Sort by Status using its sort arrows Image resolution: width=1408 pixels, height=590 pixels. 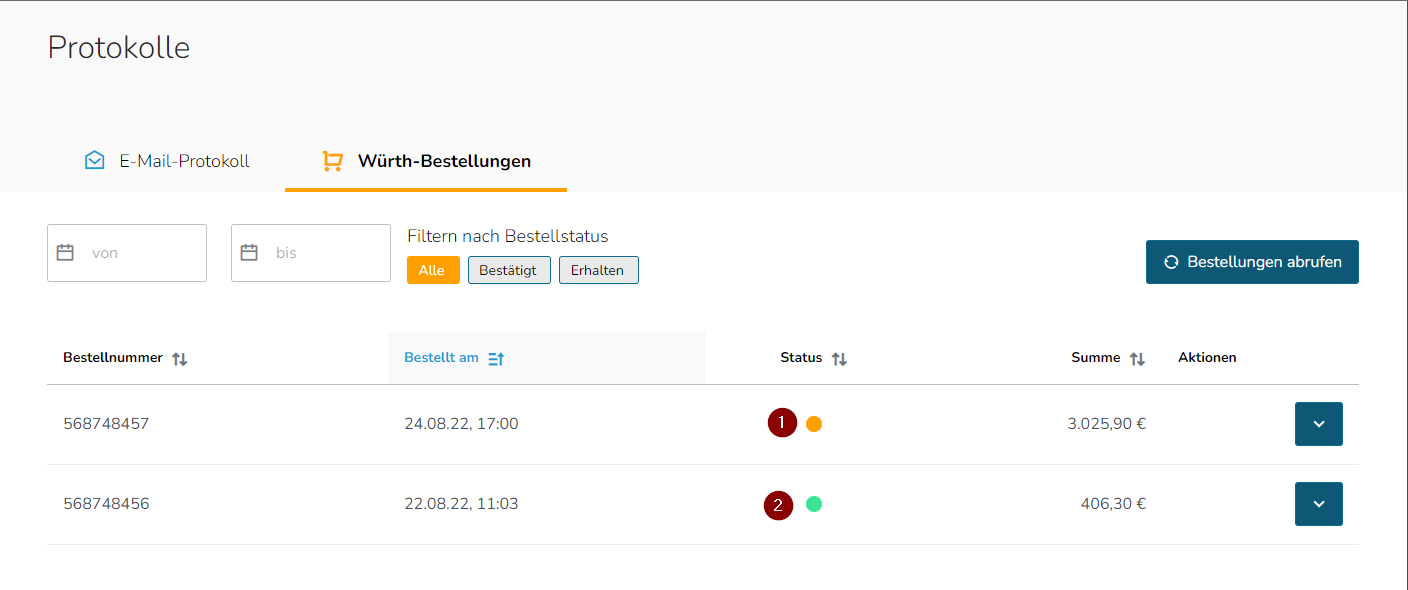click(839, 359)
